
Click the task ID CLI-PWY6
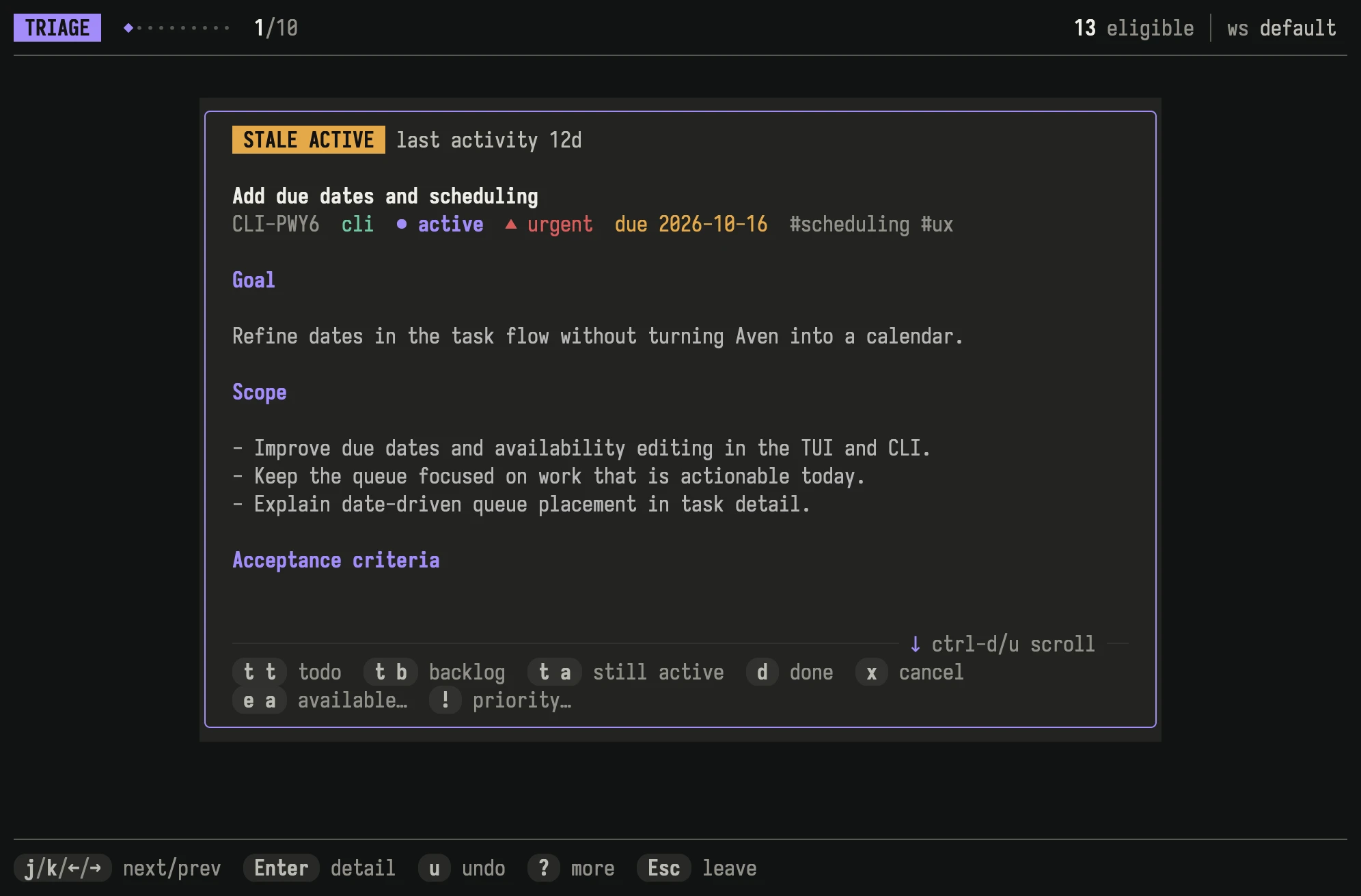click(276, 224)
